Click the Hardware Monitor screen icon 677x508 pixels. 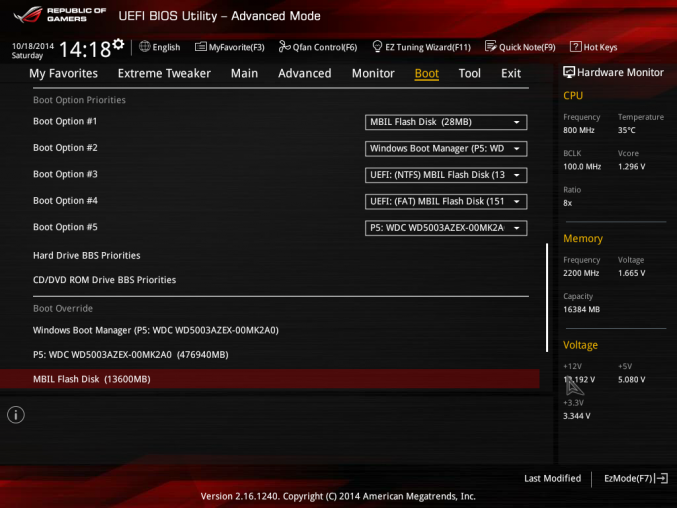click(569, 73)
